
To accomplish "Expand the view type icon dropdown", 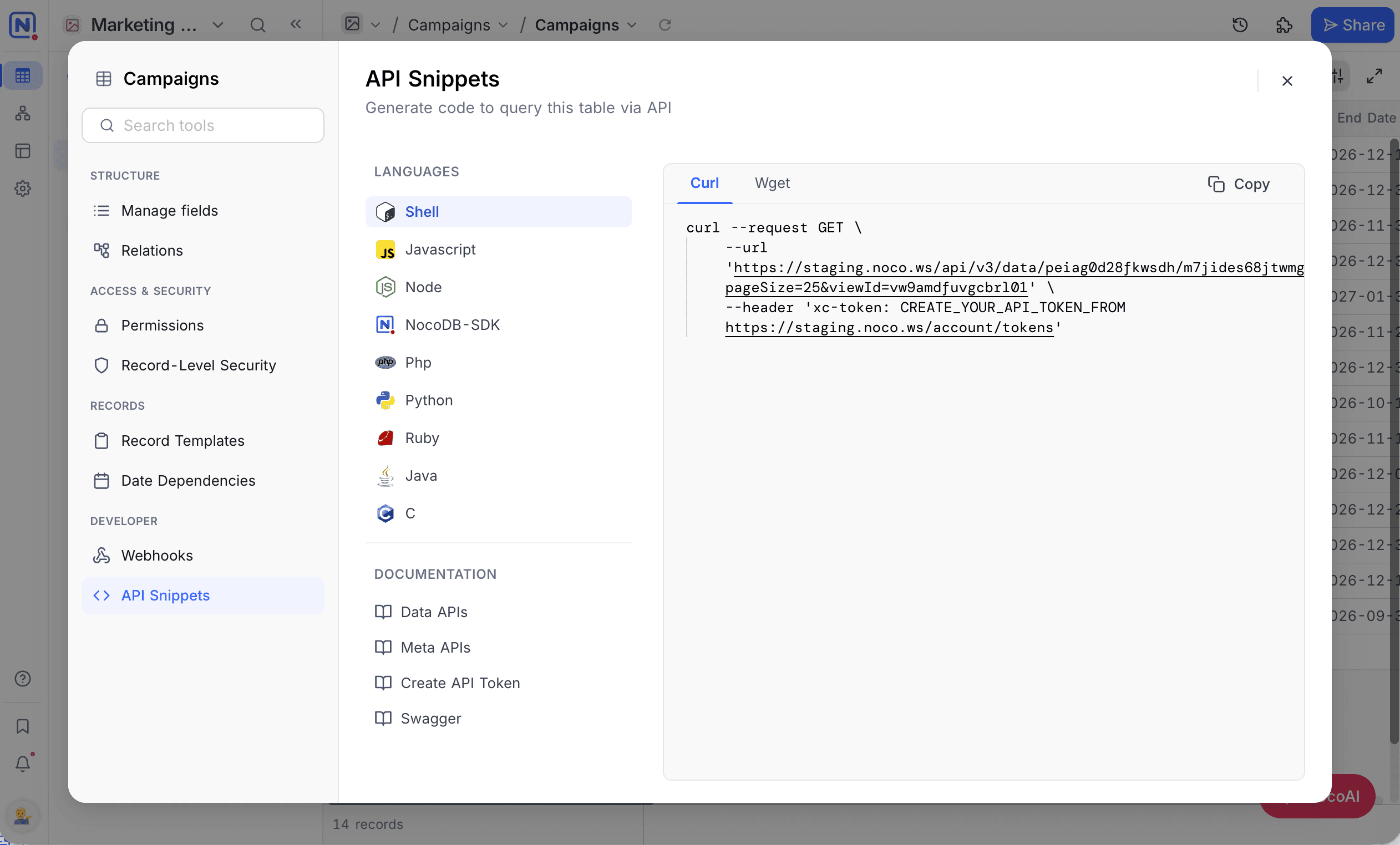I will coord(375,25).
